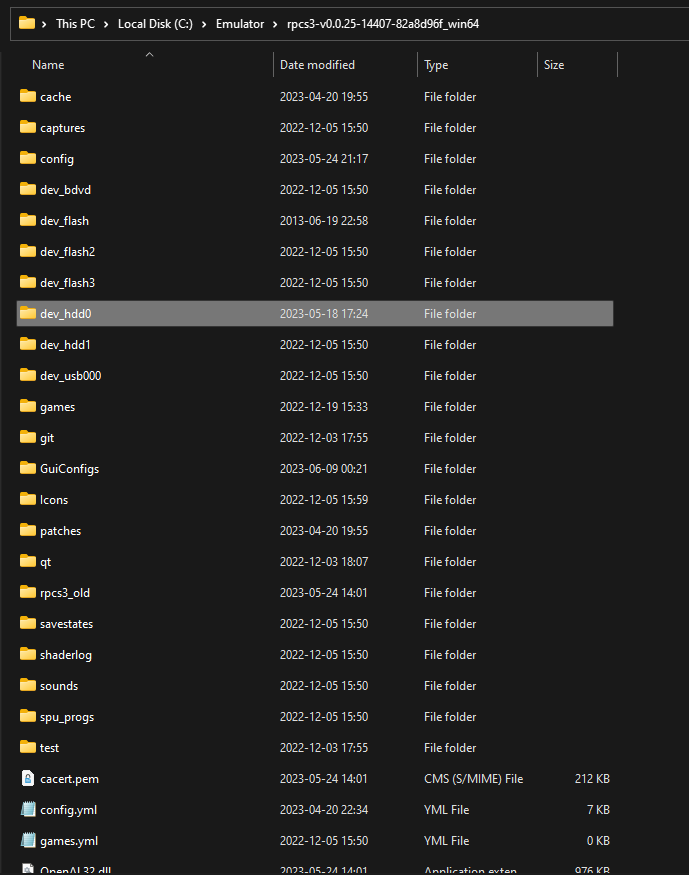Click the CMS (S/MIME) File type cell
The image size is (689, 875).
tap(474, 778)
